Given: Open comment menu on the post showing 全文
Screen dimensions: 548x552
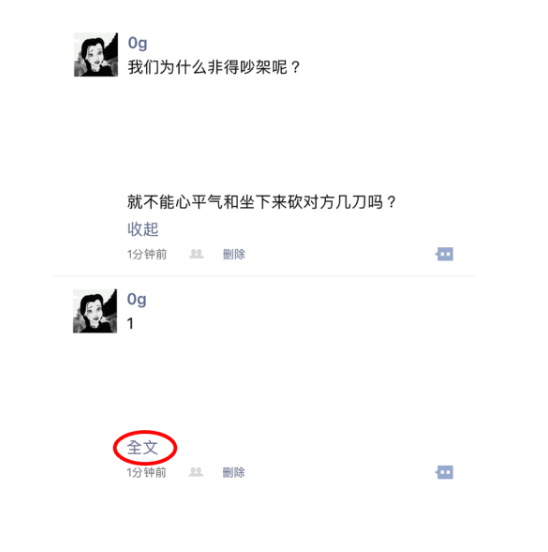Looking at the screenshot, I should pyautogui.click(x=444, y=472).
